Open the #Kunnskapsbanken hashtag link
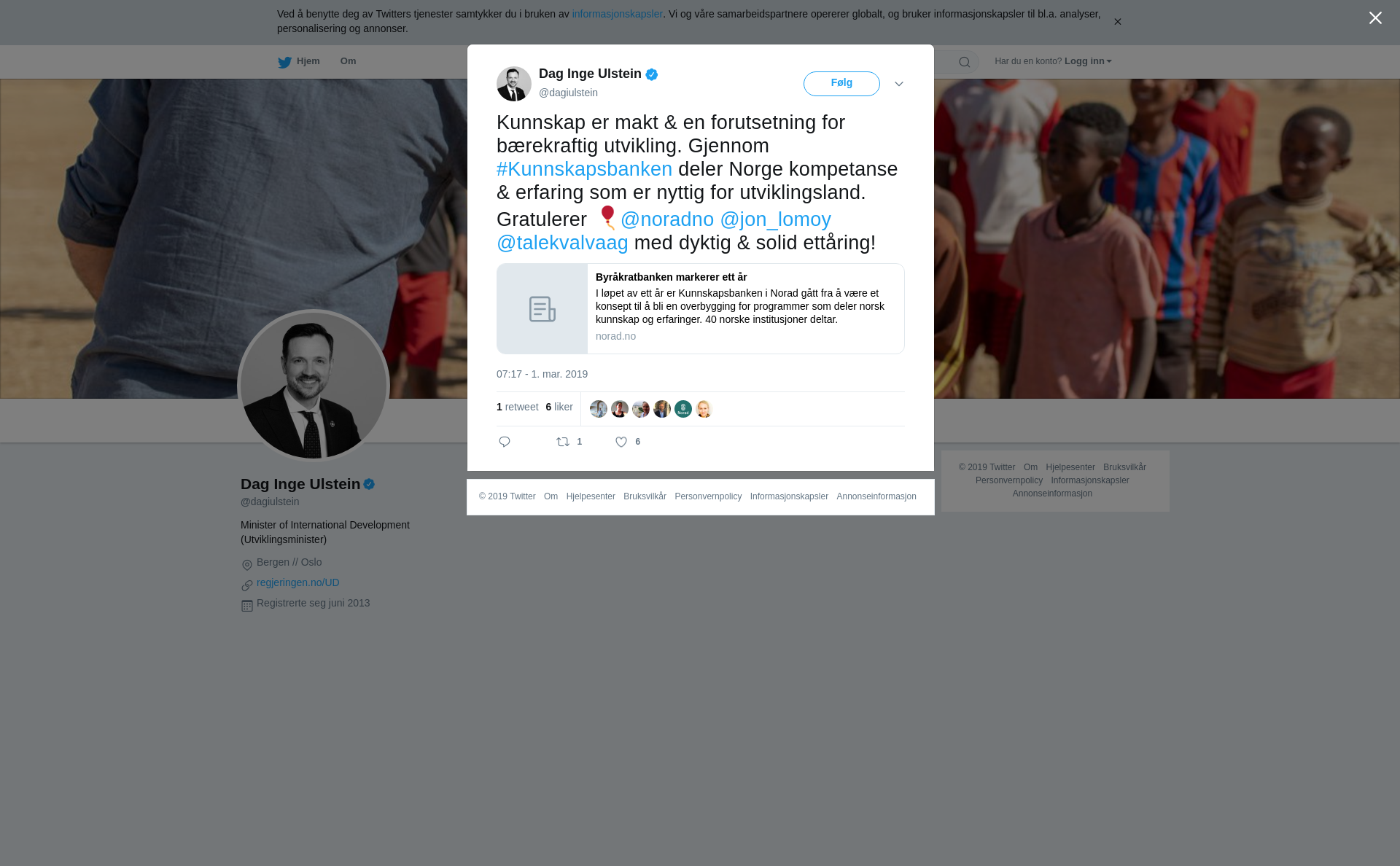The height and width of the screenshot is (866, 1400). [x=584, y=169]
